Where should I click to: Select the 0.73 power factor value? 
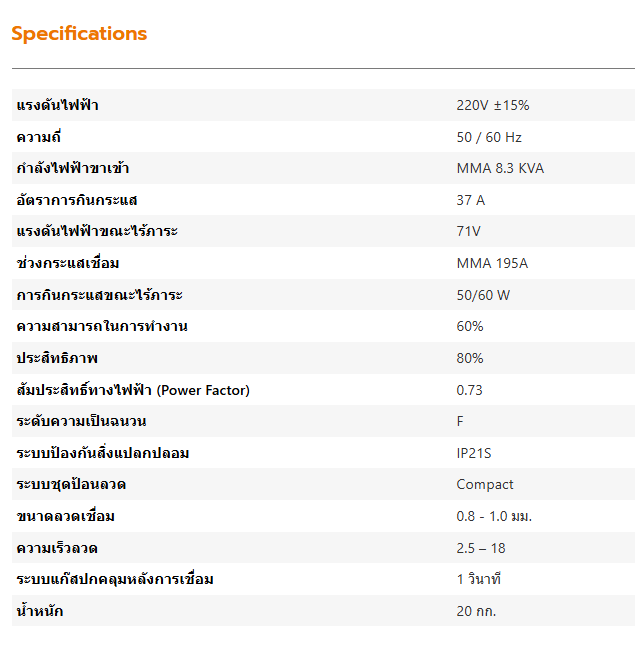point(470,390)
